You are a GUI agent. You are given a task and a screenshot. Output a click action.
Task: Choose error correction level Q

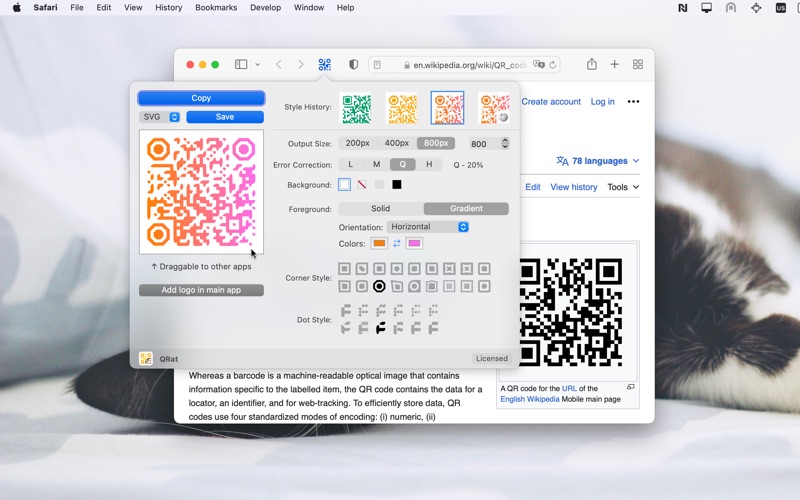tap(403, 164)
